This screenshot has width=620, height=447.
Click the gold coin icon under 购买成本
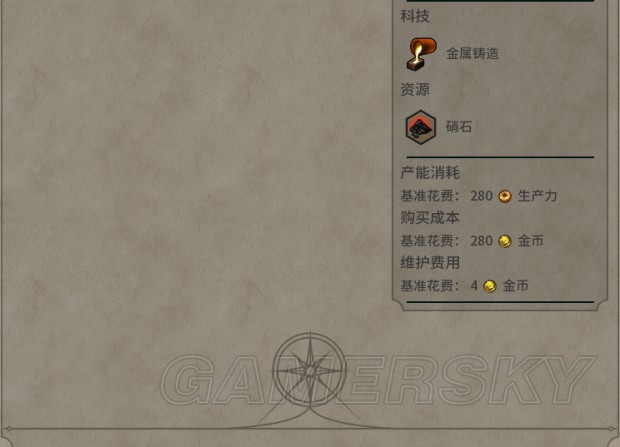pyautogui.click(x=505, y=241)
